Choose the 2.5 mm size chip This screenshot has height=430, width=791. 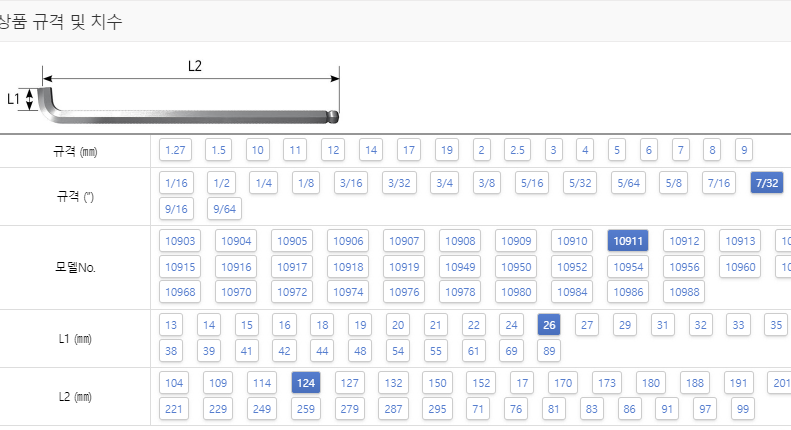click(517, 150)
